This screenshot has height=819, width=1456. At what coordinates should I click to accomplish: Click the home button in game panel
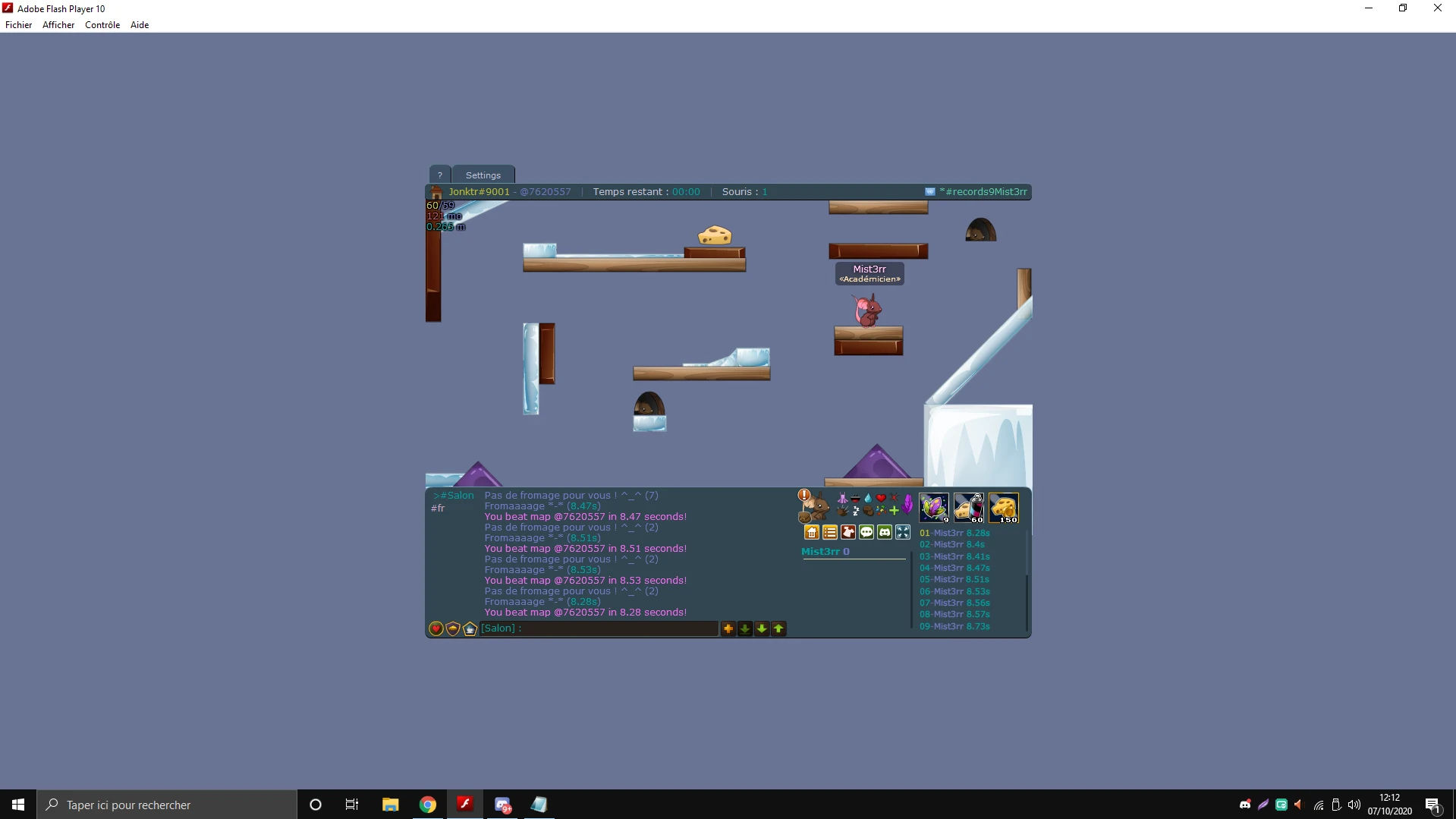pos(812,533)
